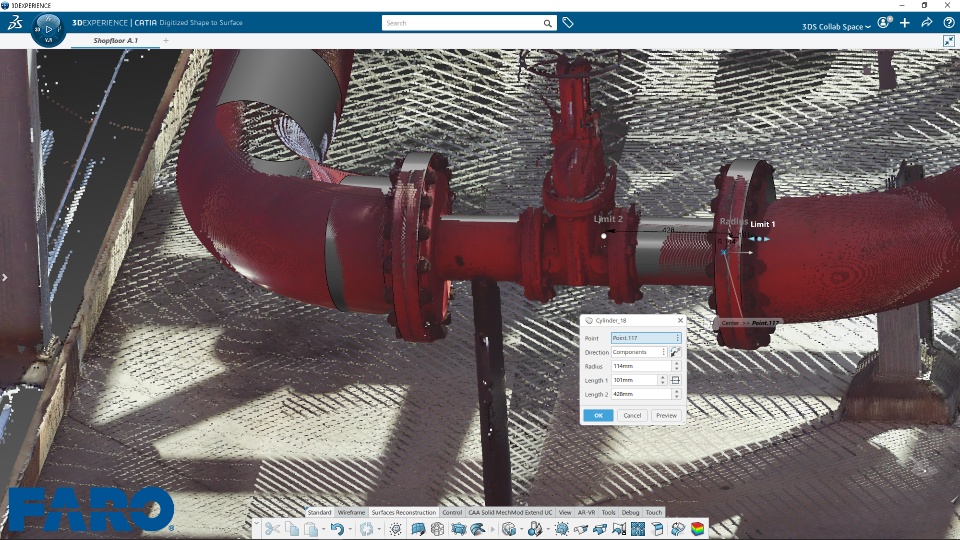Click the rainbow colored cube icon
Image resolution: width=960 pixels, height=540 pixels.
(697, 528)
